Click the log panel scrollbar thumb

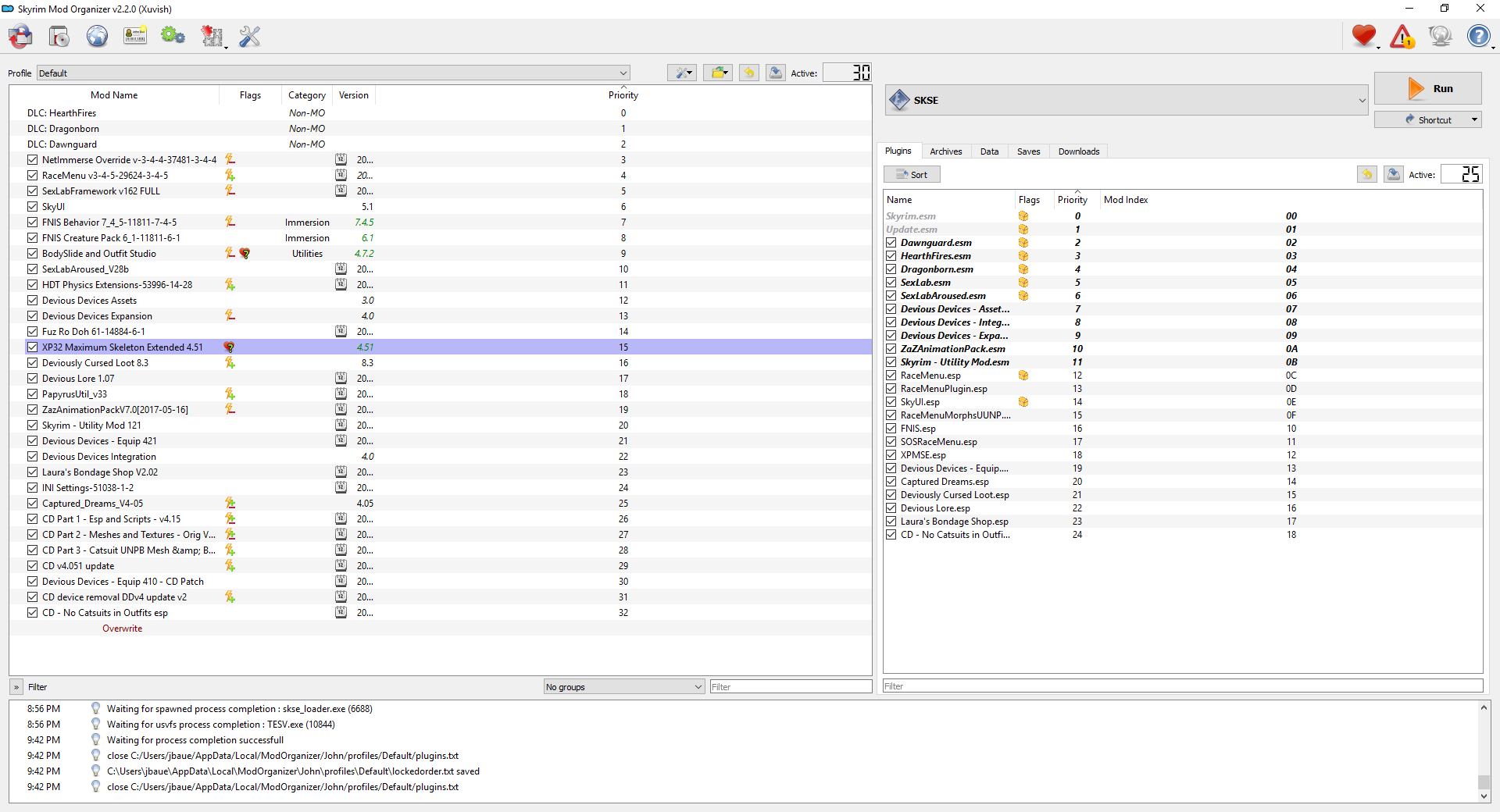1484,782
